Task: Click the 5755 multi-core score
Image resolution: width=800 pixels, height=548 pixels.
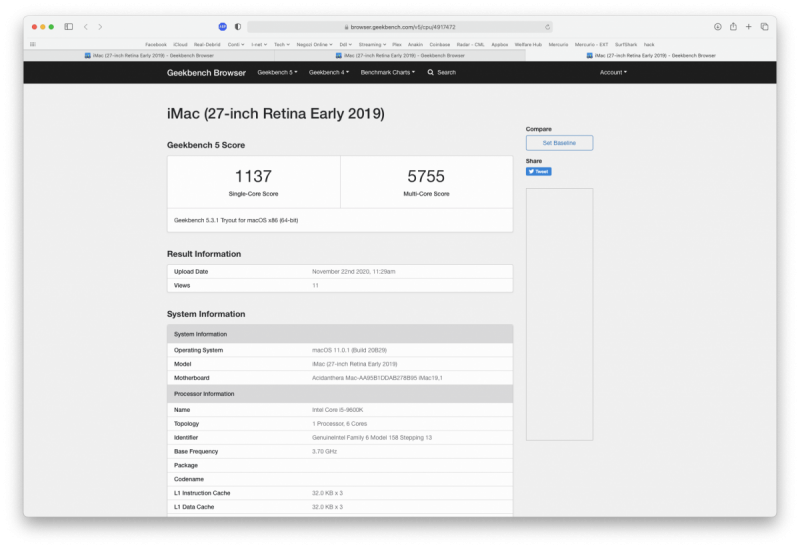Action: pyautogui.click(x=426, y=177)
